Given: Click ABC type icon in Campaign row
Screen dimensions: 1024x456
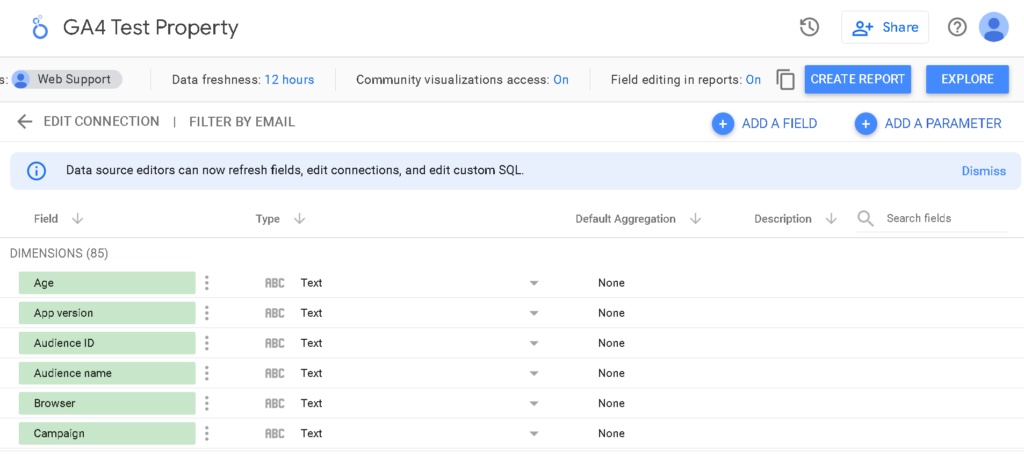Looking at the screenshot, I should point(275,433).
